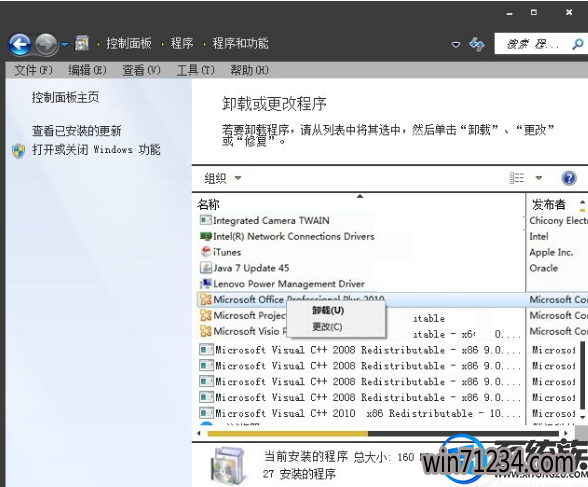Click the magnifier search icon
This screenshot has height=487, width=588.
pos(578,44)
